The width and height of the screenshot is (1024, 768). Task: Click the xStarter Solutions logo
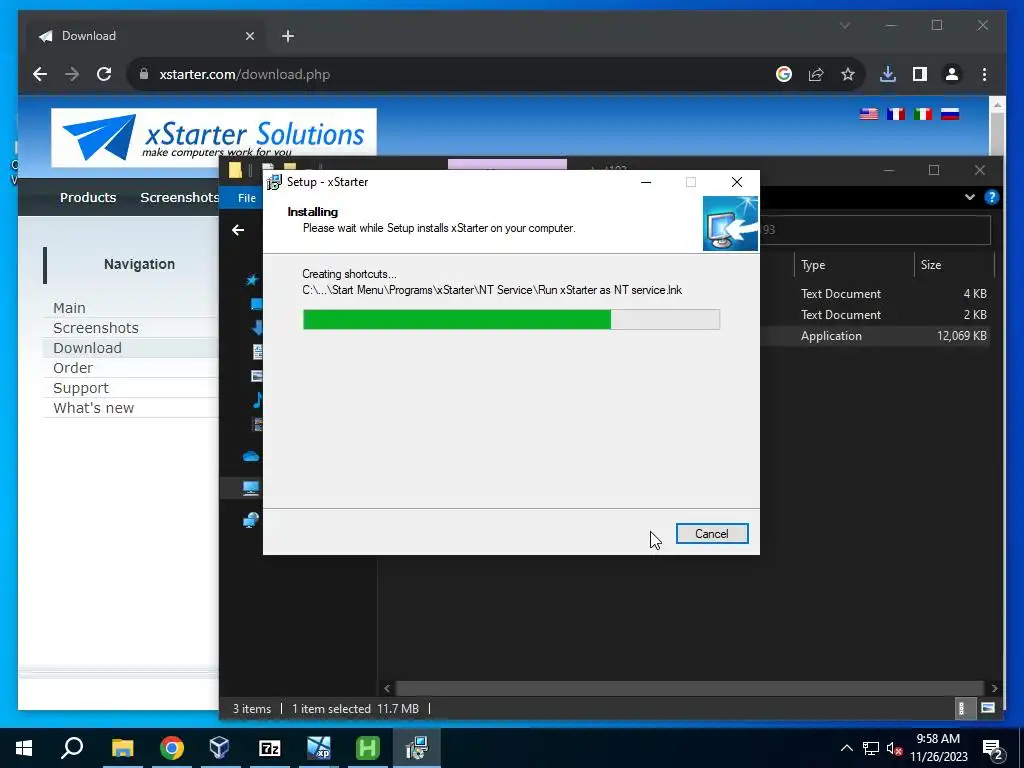point(214,138)
